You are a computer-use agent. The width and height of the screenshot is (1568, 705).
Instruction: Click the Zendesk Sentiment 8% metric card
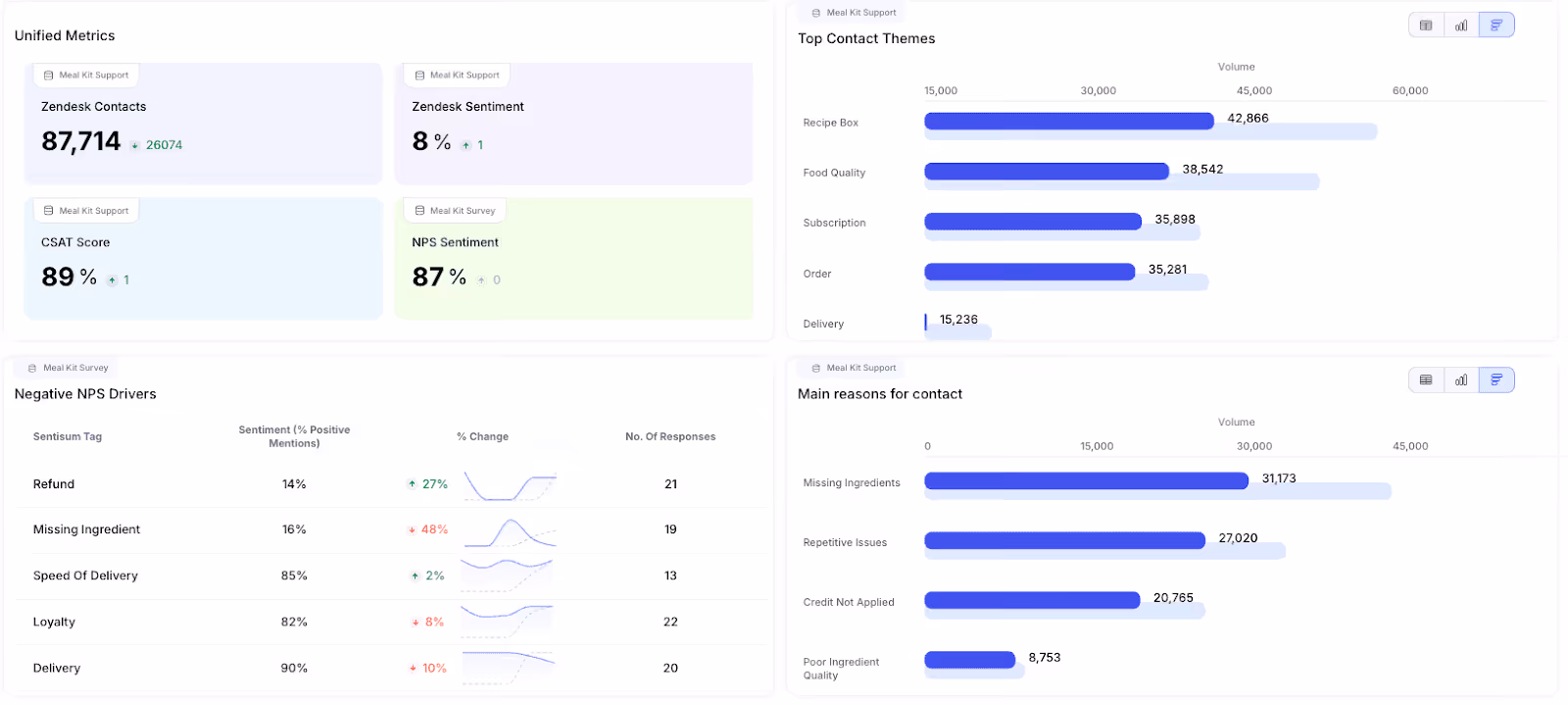point(573,124)
